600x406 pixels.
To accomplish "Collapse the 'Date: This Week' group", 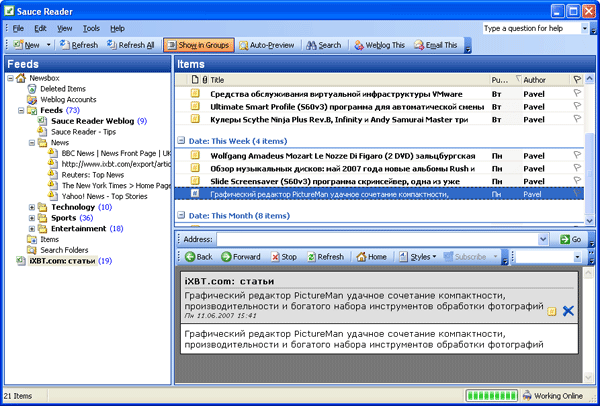I will pos(181,141).
